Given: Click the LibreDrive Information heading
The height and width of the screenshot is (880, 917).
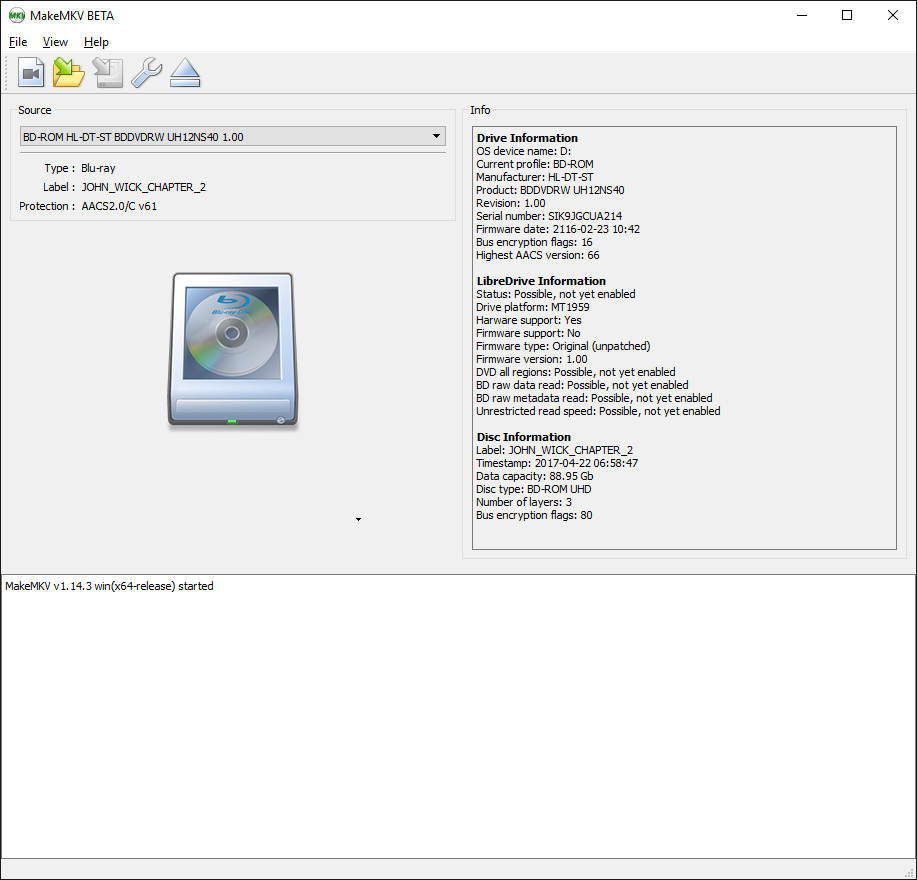Looking at the screenshot, I should pyautogui.click(x=541, y=281).
